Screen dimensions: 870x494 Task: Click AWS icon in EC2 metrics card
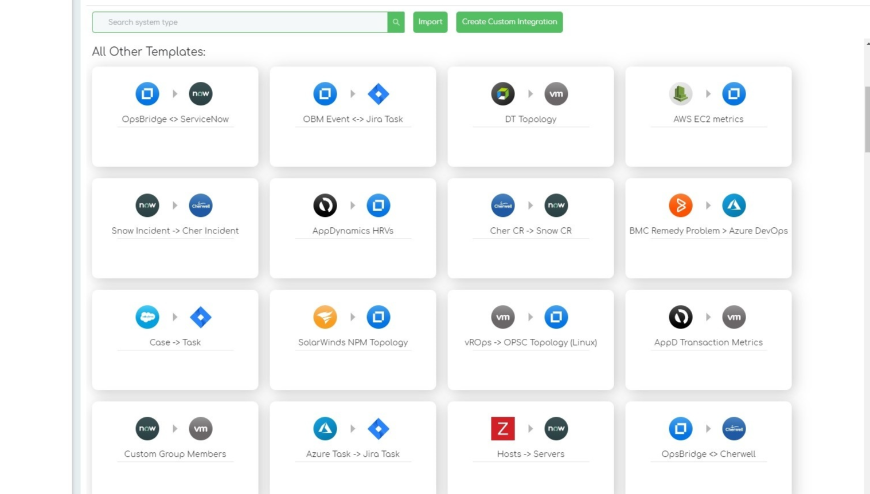[x=681, y=94]
